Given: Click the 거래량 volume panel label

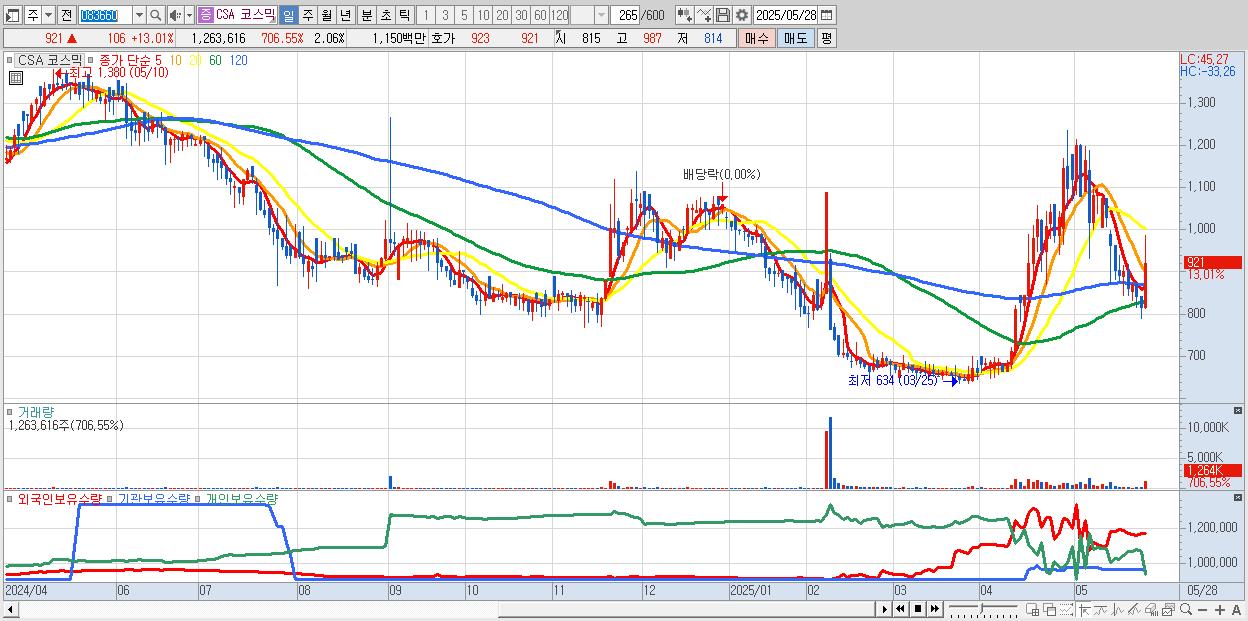Looking at the screenshot, I should point(36,412).
